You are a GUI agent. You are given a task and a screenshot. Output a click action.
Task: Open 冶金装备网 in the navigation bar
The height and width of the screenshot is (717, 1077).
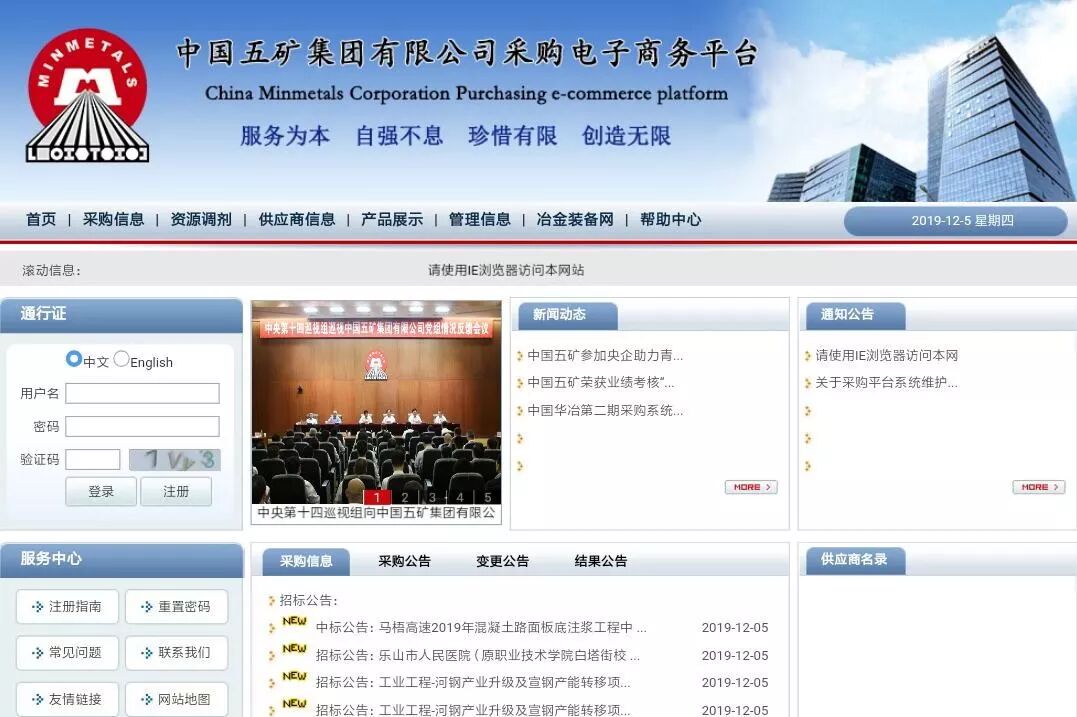coord(575,220)
